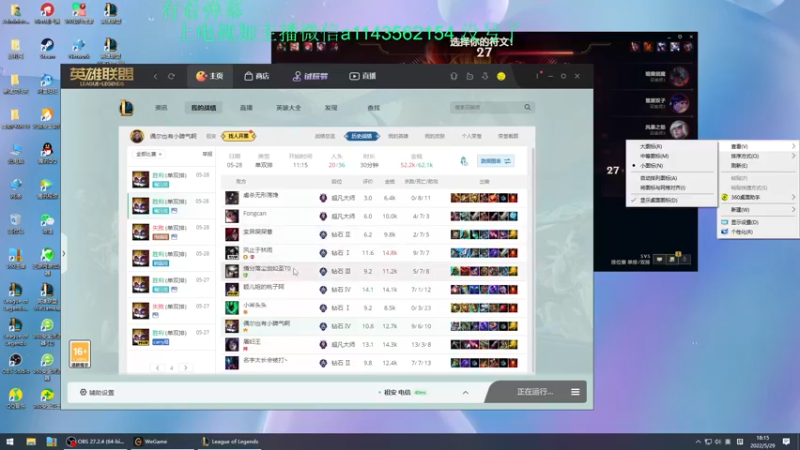Click the WeGame back arrow icon
The height and width of the screenshot is (450, 800).
(x=156, y=76)
